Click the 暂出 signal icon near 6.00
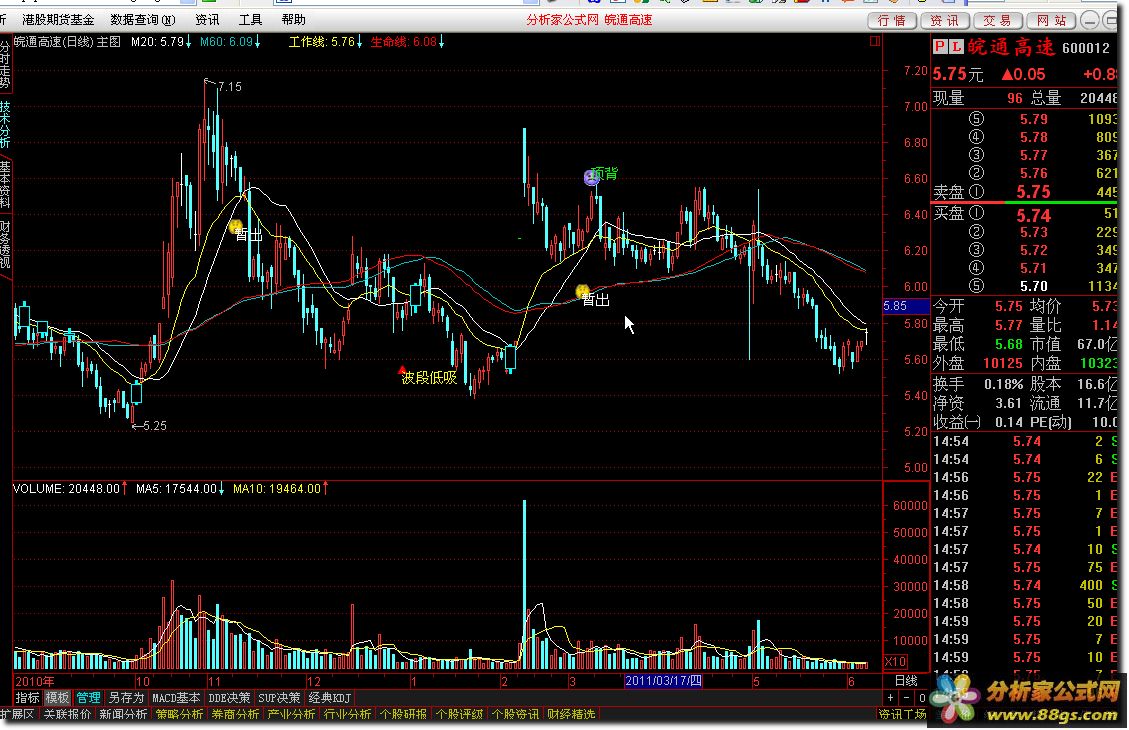The image size is (1129, 730). point(582,291)
